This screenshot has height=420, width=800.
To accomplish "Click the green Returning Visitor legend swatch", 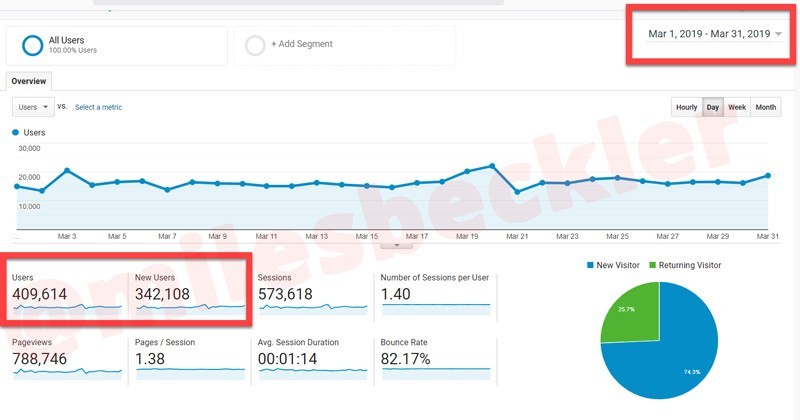I will point(653,265).
